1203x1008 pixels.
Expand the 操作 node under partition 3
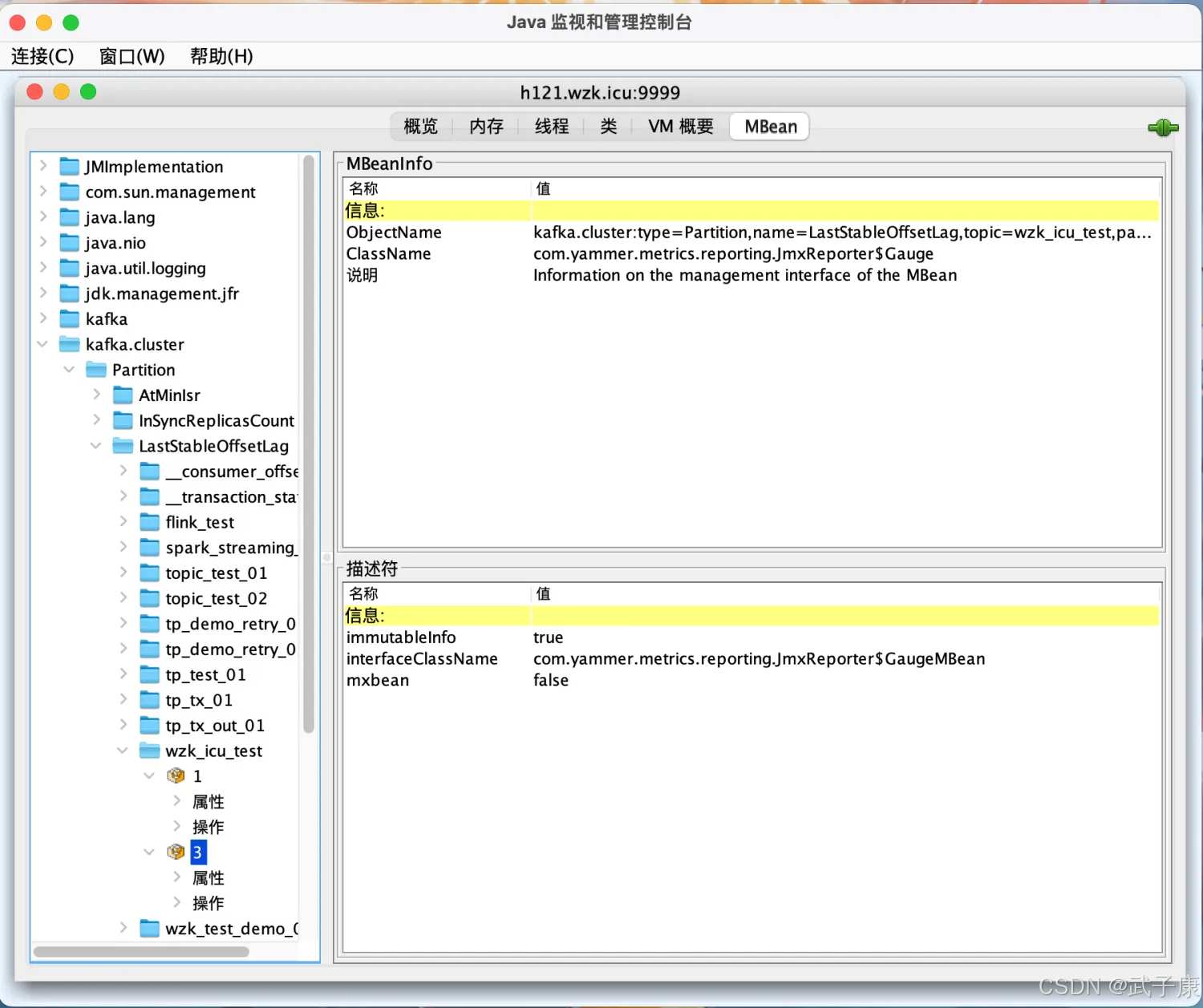click(x=176, y=903)
